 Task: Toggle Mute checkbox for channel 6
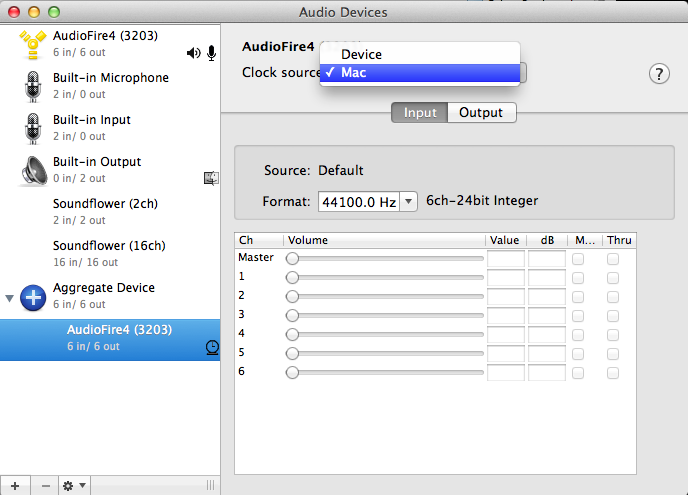(578, 373)
